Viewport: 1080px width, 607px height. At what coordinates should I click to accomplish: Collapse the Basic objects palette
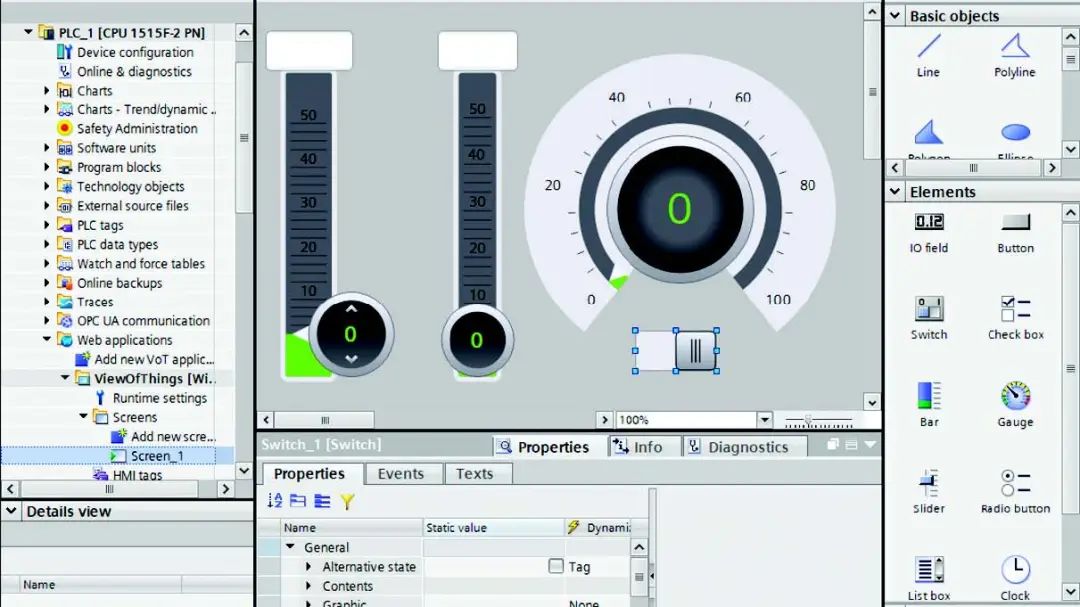tap(895, 16)
